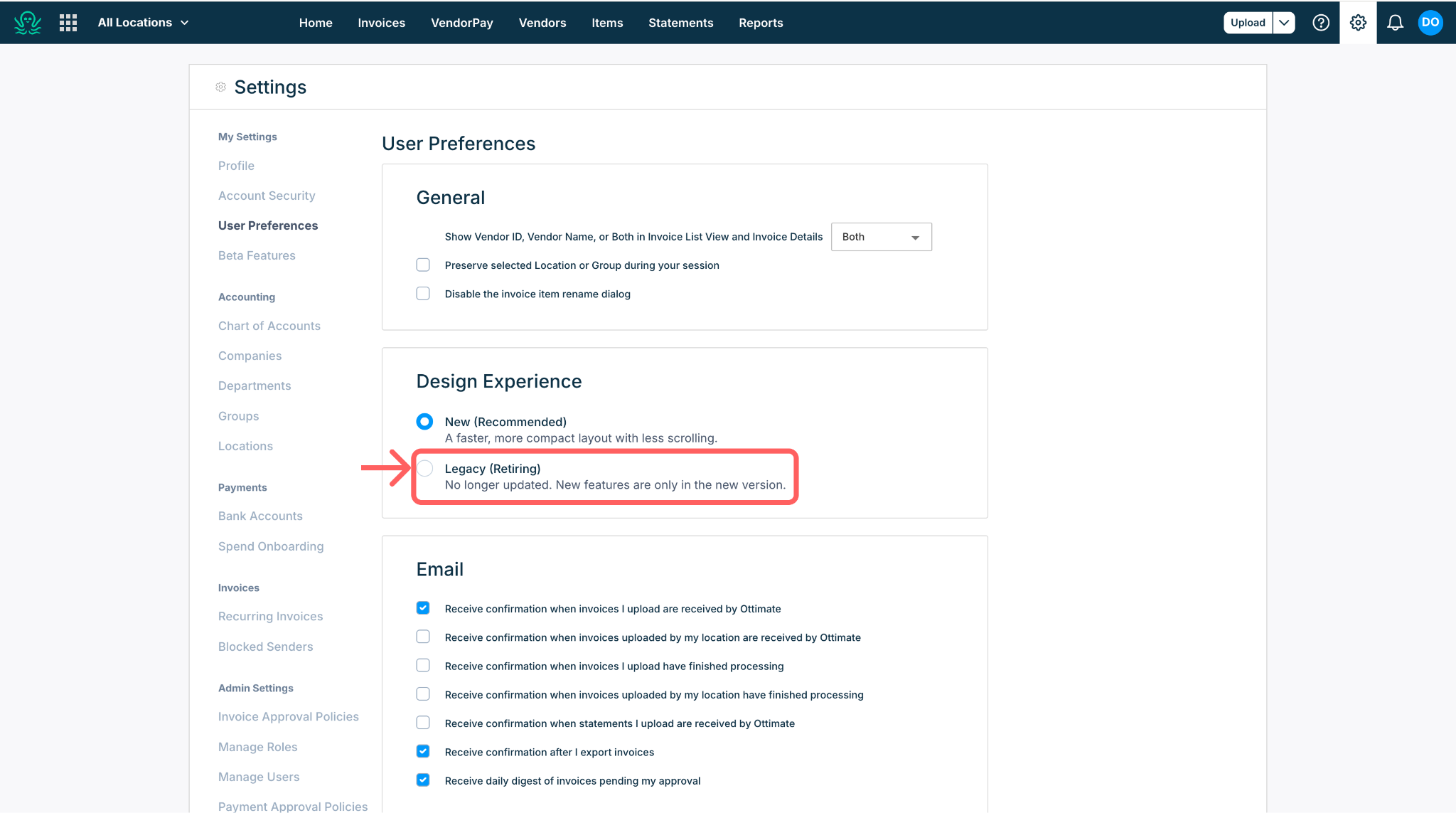The height and width of the screenshot is (813, 1456).
Task: Open Chart of Accounts
Action: click(269, 326)
